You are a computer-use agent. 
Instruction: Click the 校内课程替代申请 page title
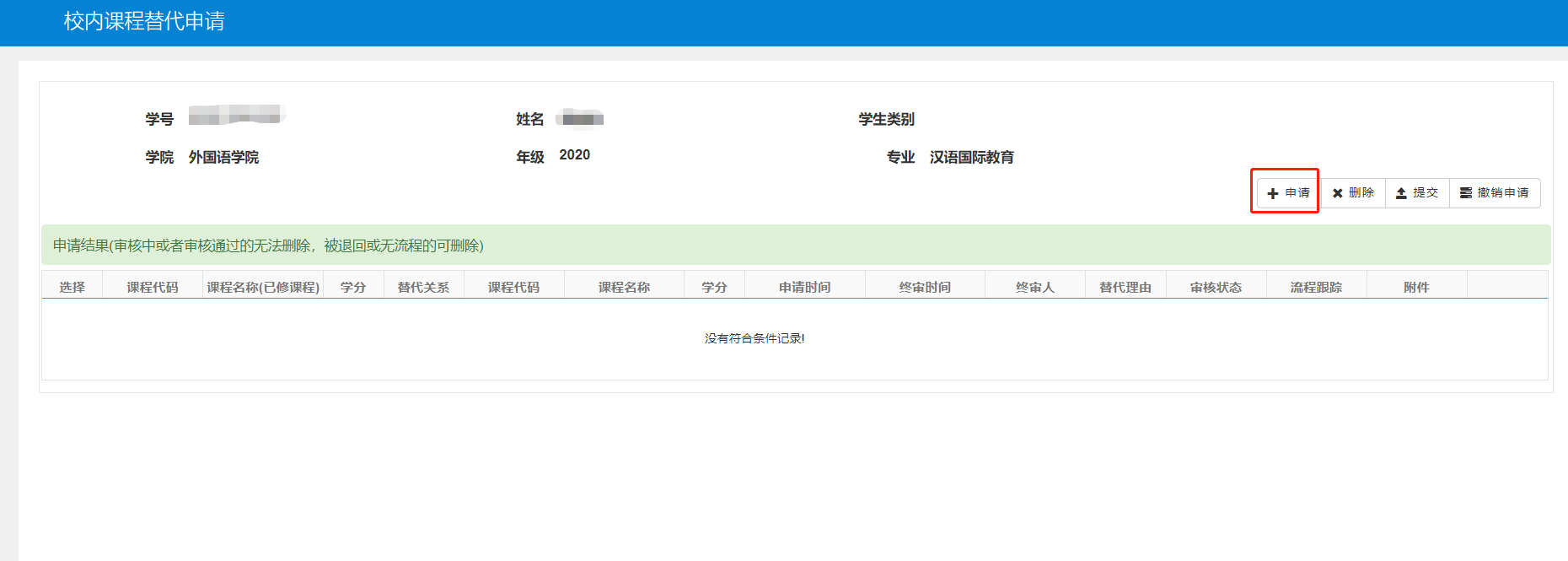(144, 21)
